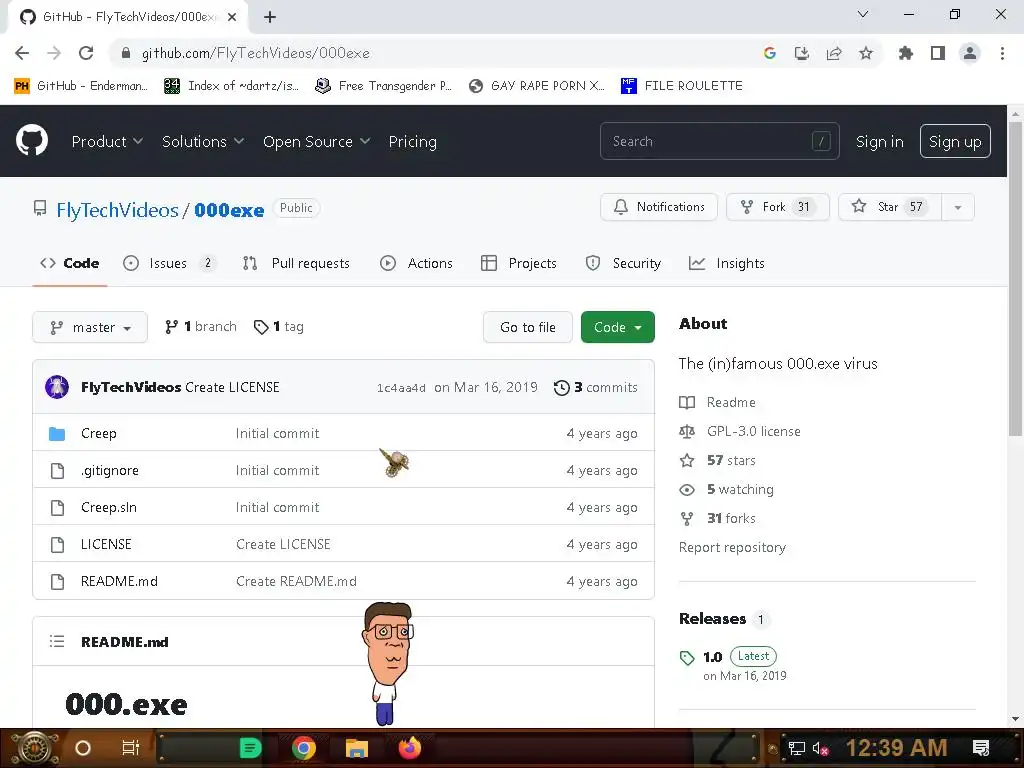The image size is (1024, 768).
Task: Click the tab search chevron in Chrome
Action: pyautogui.click(x=863, y=14)
